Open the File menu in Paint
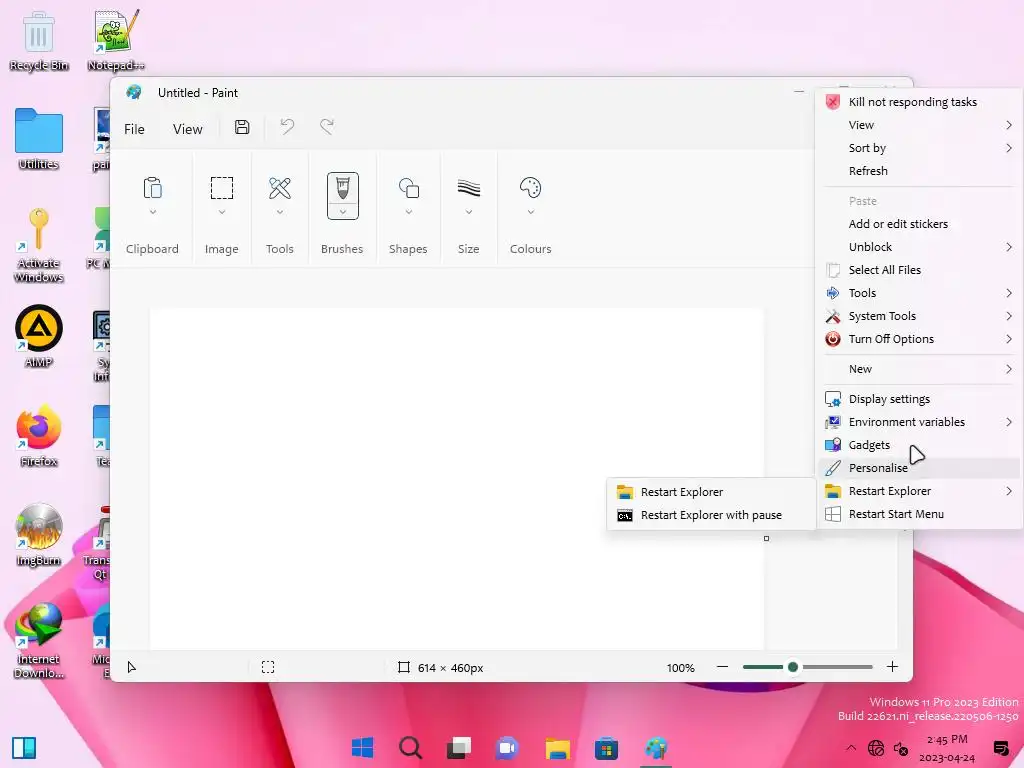 click(x=135, y=129)
